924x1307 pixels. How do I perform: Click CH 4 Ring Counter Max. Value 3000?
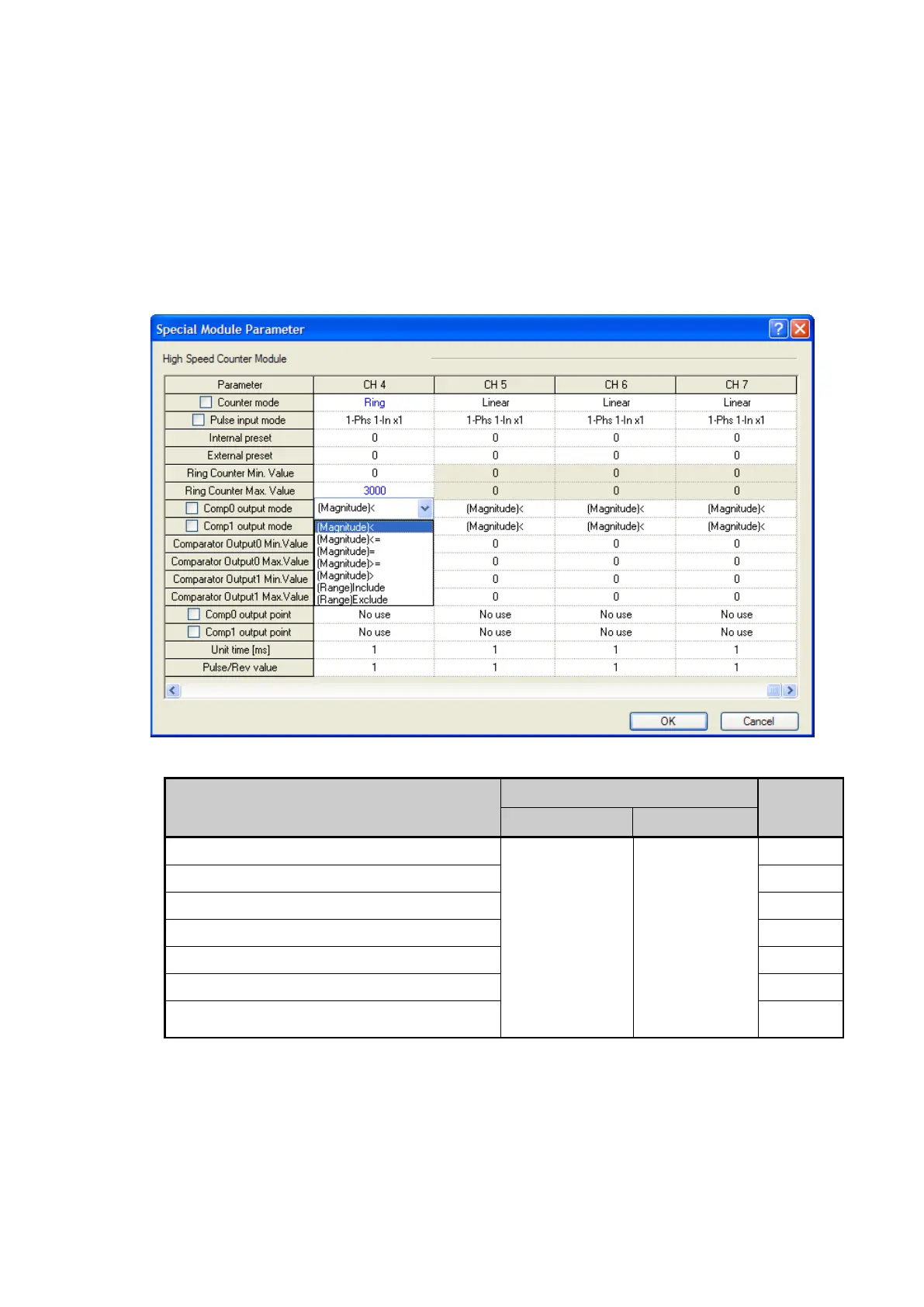[x=374, y=491]
